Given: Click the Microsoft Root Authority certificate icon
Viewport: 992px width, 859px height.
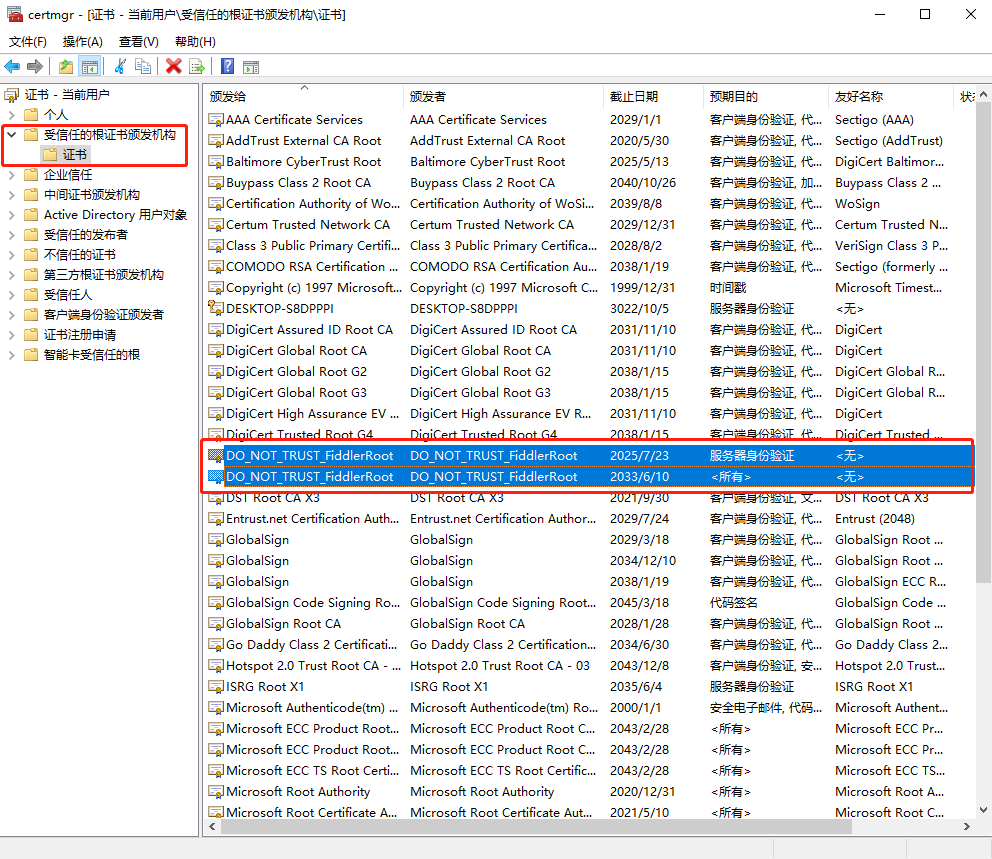Looking at the screenshot, I should coord(216,791).
